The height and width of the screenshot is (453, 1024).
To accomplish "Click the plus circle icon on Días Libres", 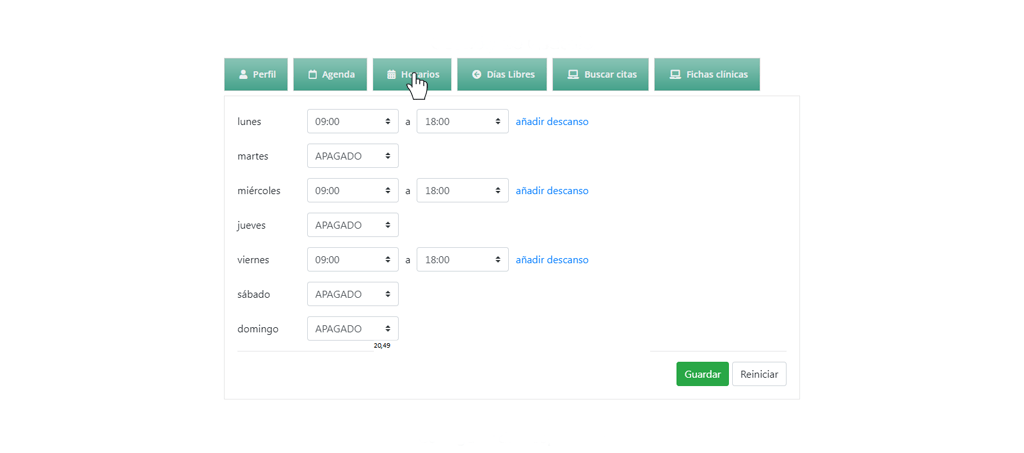I will pos(476,75).
